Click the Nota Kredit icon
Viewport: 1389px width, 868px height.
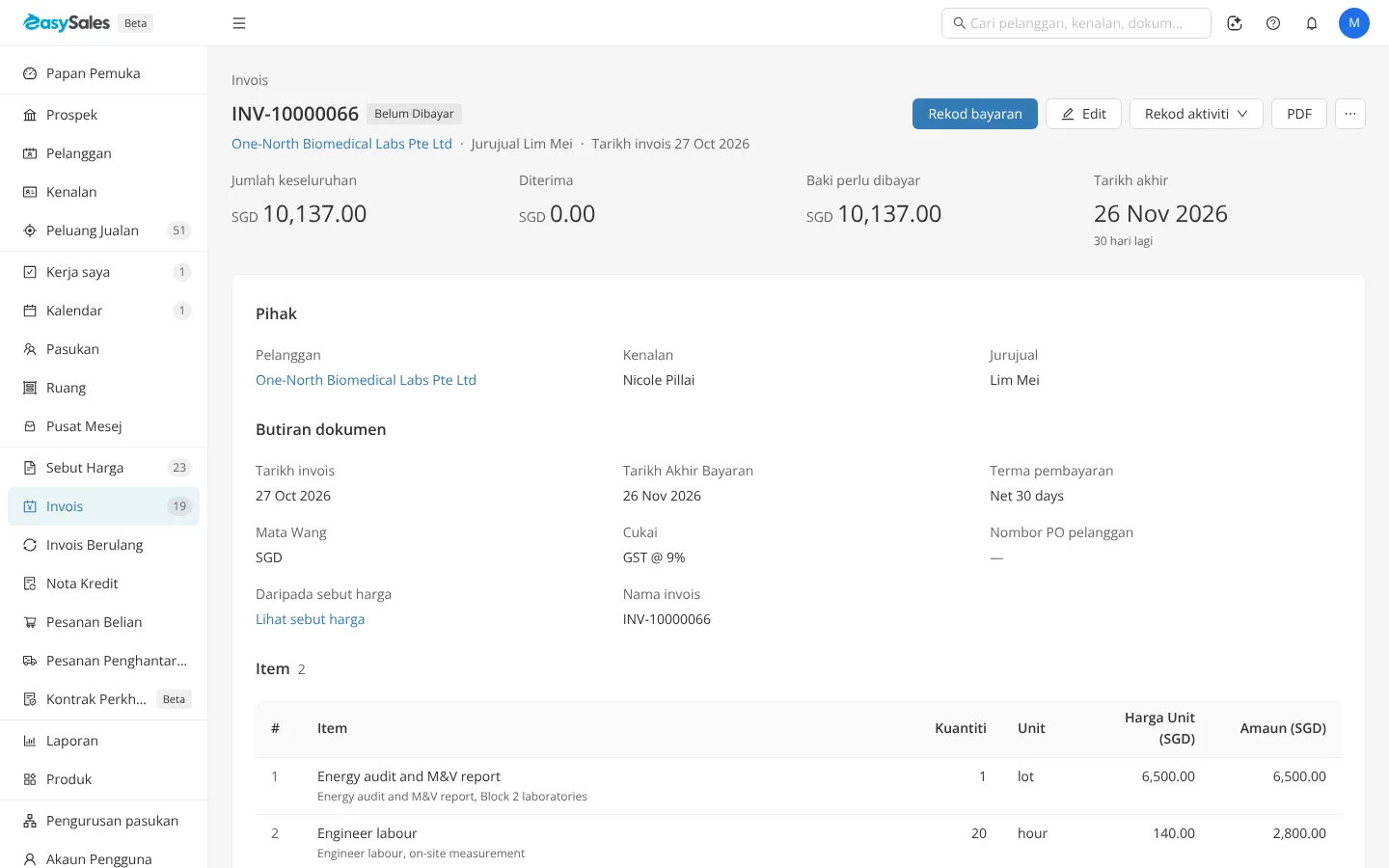(x=30, y=583)
